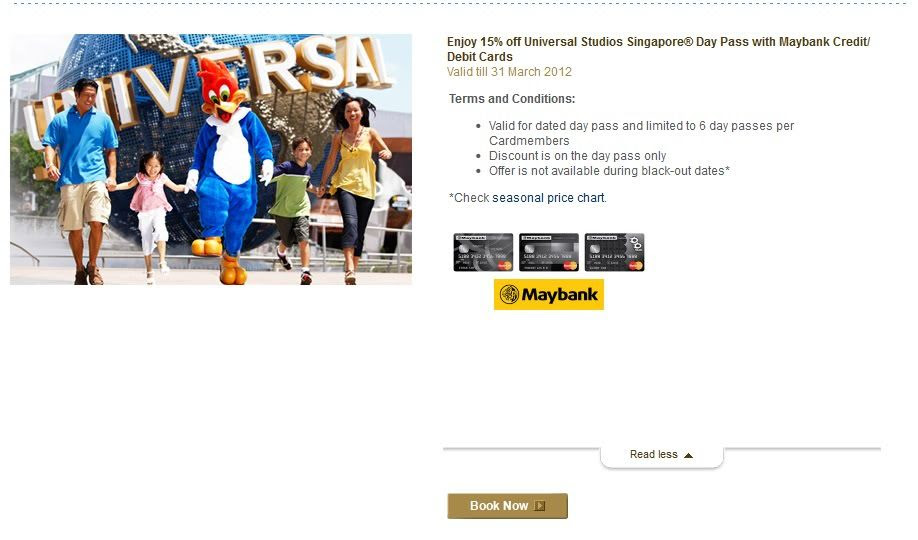The width and height of the screenshot is (918, 540).
Task: Select the third Maybank card with gear design
Action: [x=614, y=252]
